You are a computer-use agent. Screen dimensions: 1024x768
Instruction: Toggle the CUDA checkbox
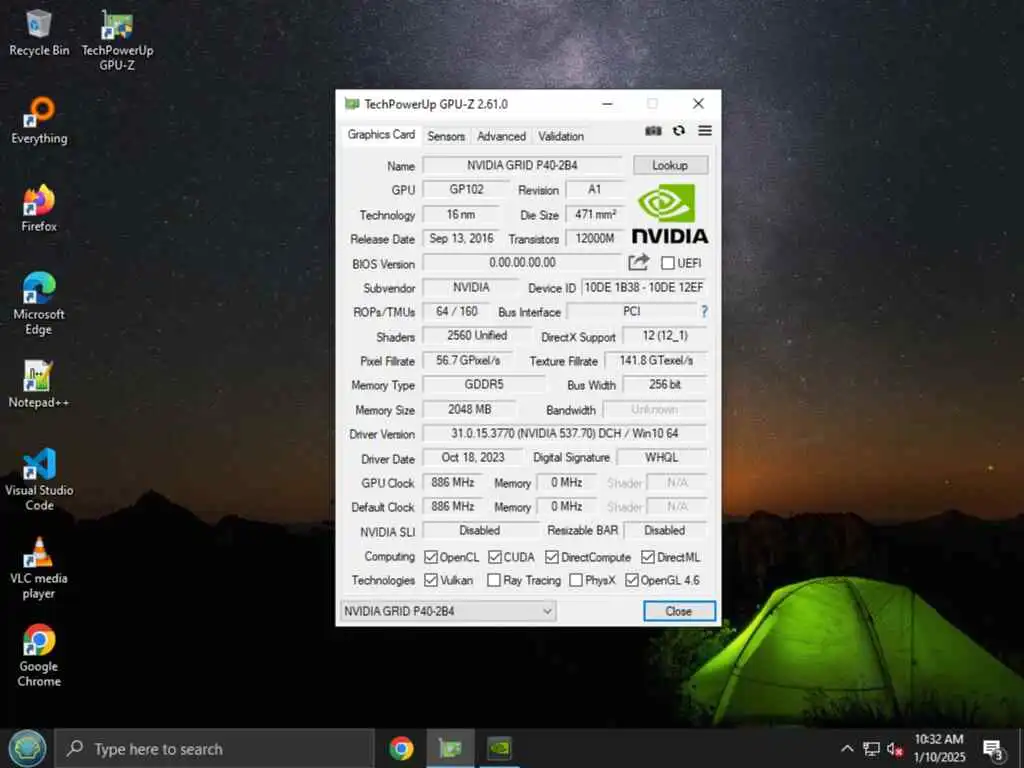tap(494, 557)
